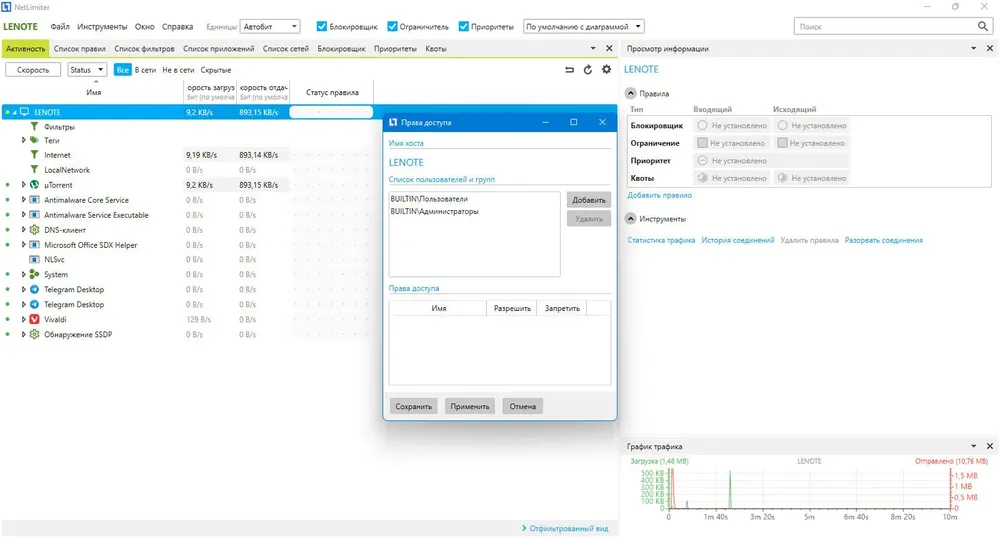Select incoming Блокировщик radio button
The image size is (1000, 538).
pyautogui.click(x=702, y=126)
